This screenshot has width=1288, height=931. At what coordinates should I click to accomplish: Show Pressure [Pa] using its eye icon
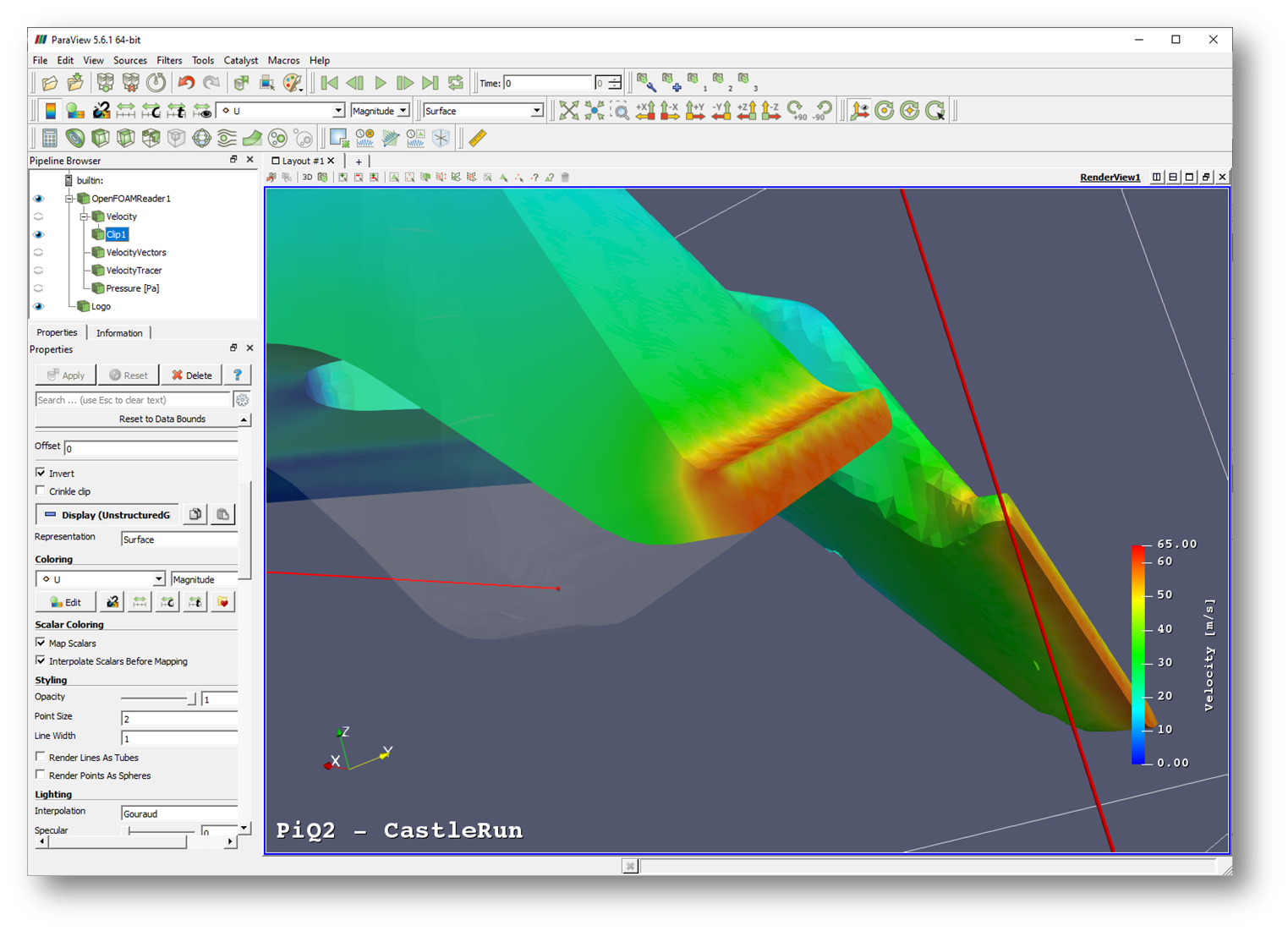tap(38, 288)
